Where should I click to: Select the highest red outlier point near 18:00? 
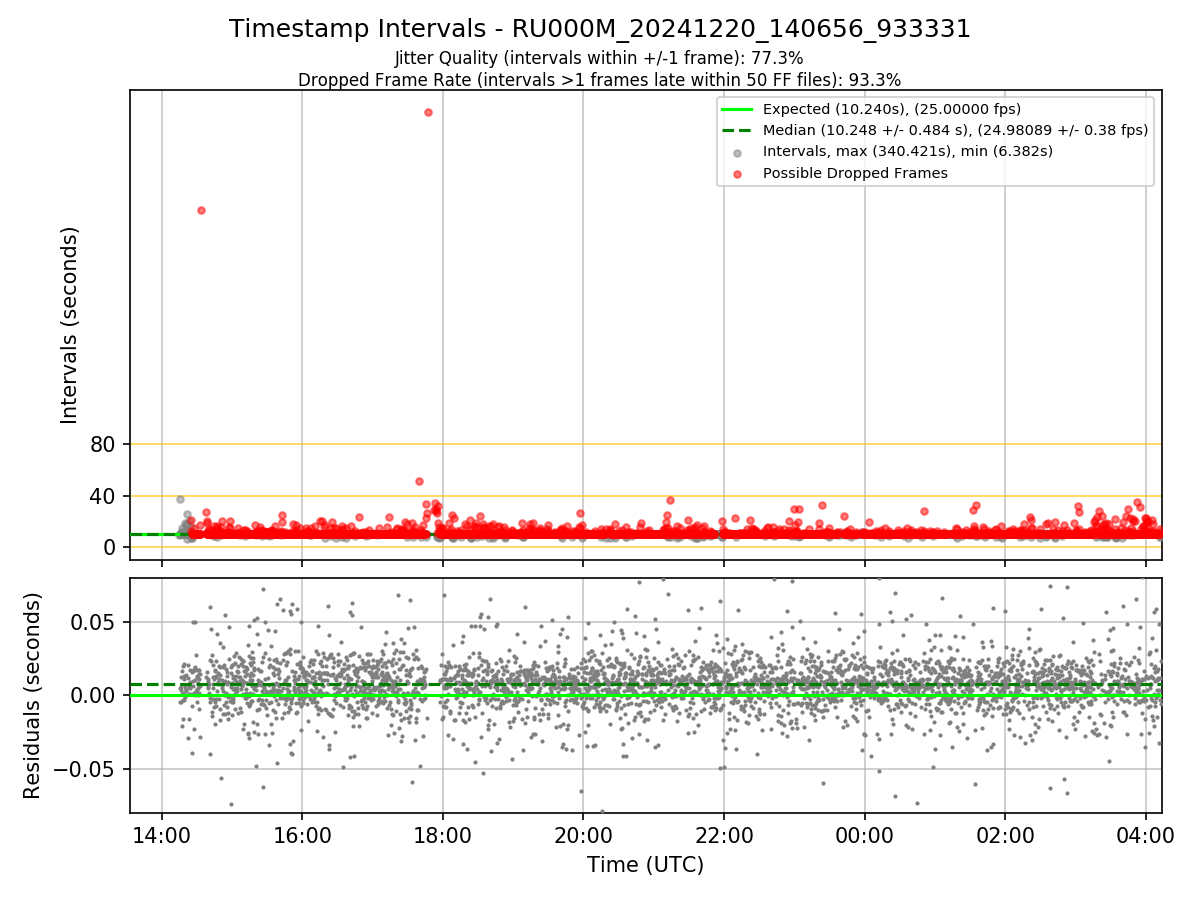(428, 112)
